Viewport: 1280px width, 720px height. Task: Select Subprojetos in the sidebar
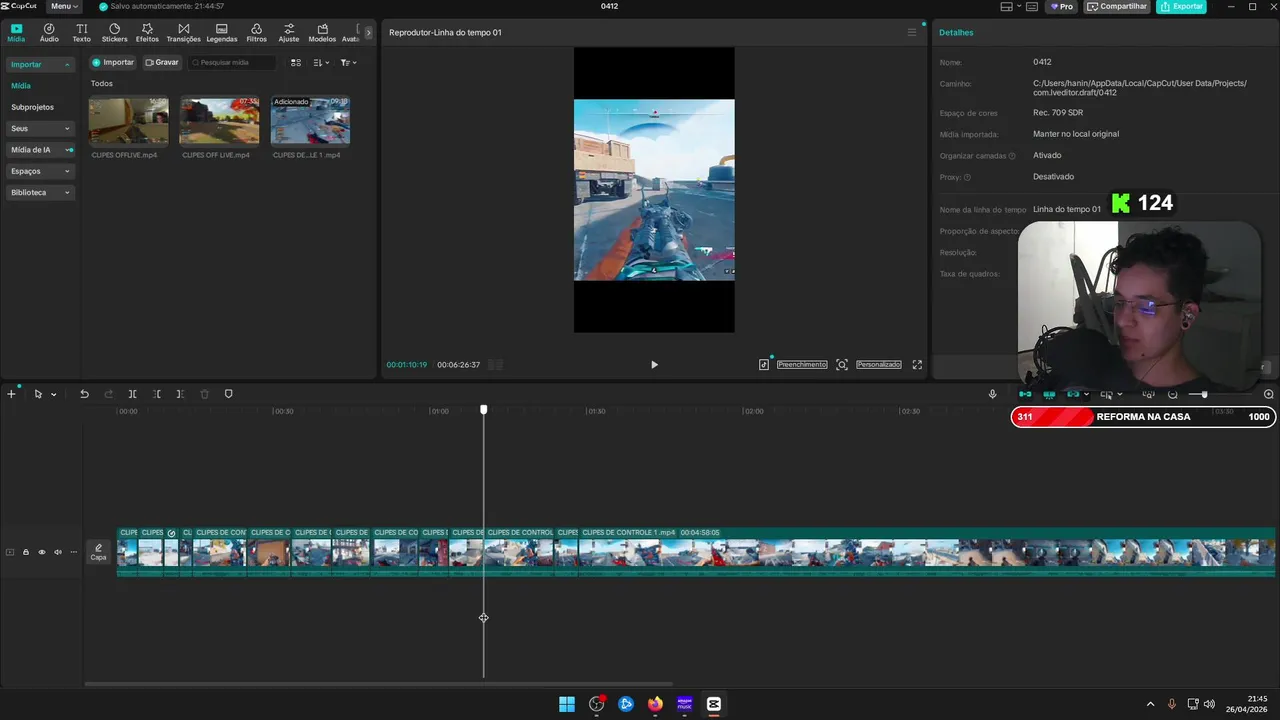33,107
